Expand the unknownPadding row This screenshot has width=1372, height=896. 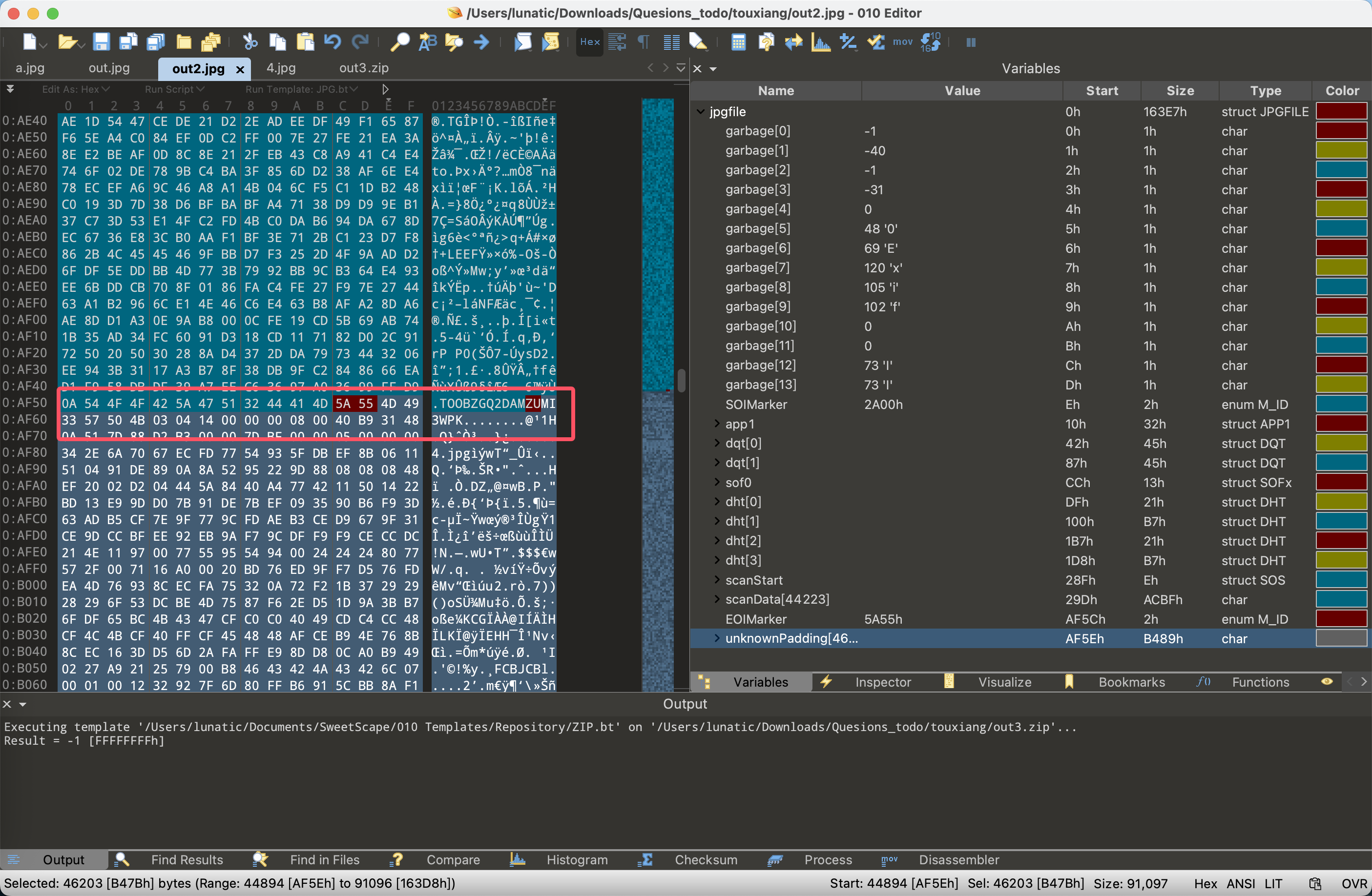[717, 638]
